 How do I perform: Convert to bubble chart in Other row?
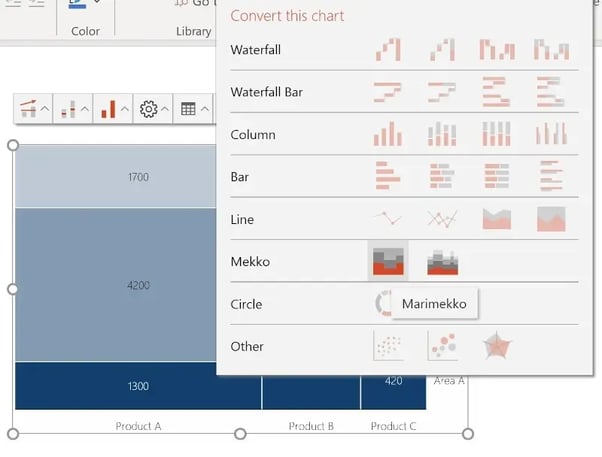pos(442,346)
